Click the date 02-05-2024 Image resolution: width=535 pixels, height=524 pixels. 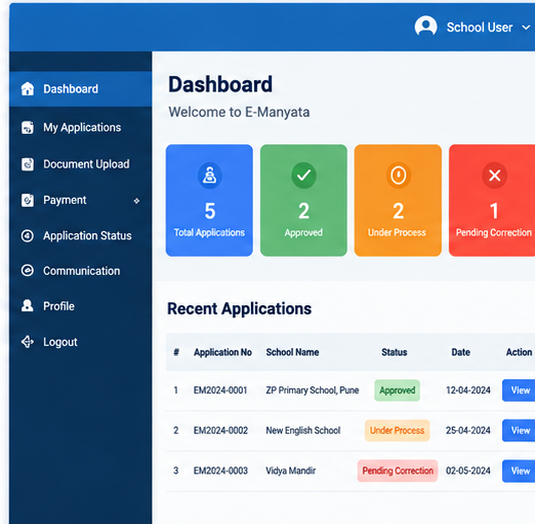click(468, 471)
